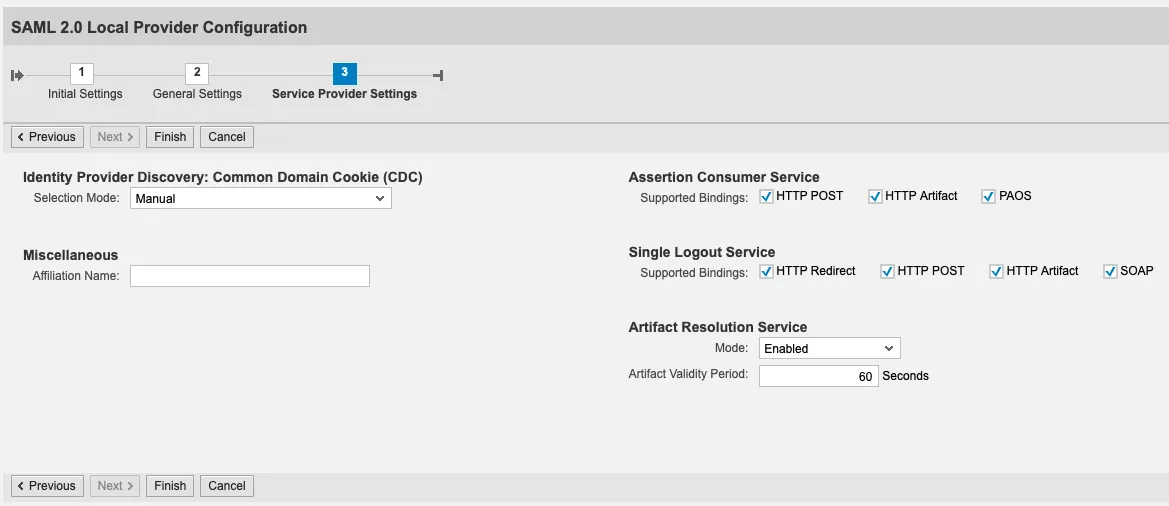Expand the Artifact Resolution Mode dropdown
The width and height of the screenshot is (1169, 506).
tap(829, 349)
